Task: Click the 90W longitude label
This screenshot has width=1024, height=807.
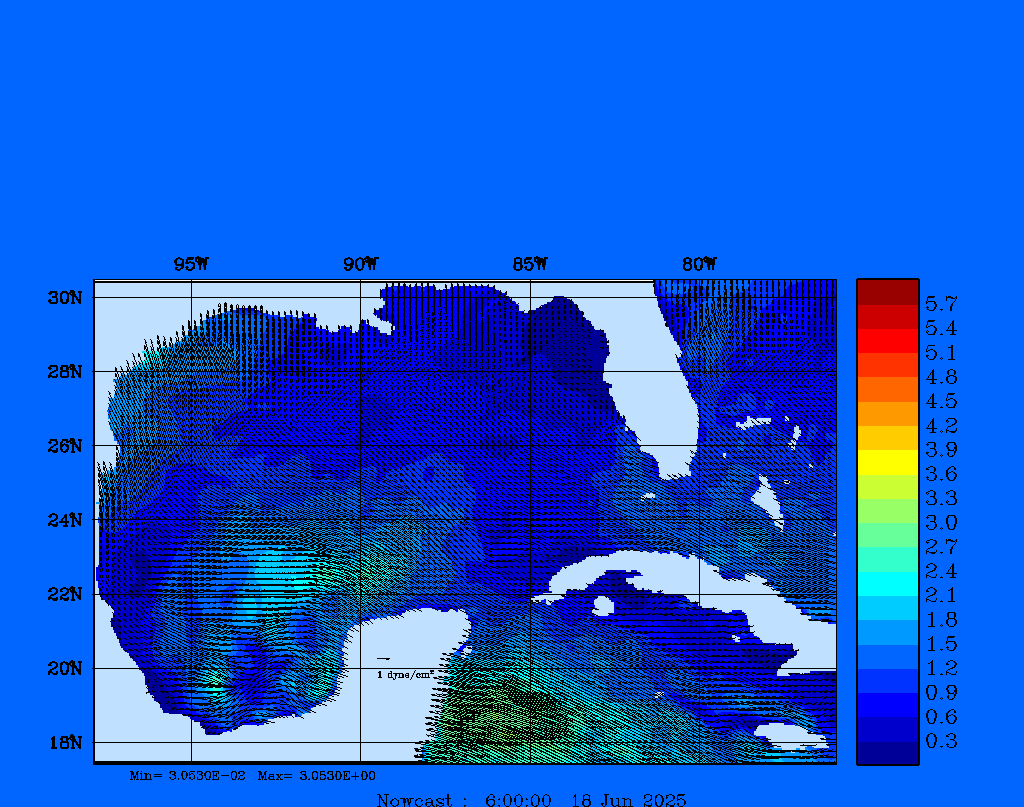Action: tap(360, 264)
